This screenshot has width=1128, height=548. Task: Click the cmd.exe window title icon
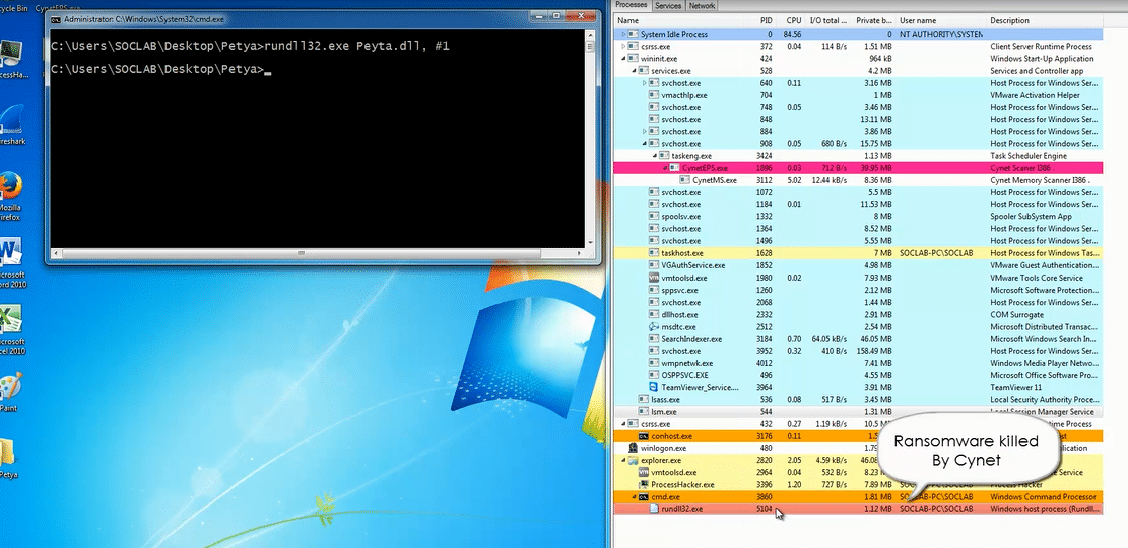pyautogui.click(x=55, y=19)
